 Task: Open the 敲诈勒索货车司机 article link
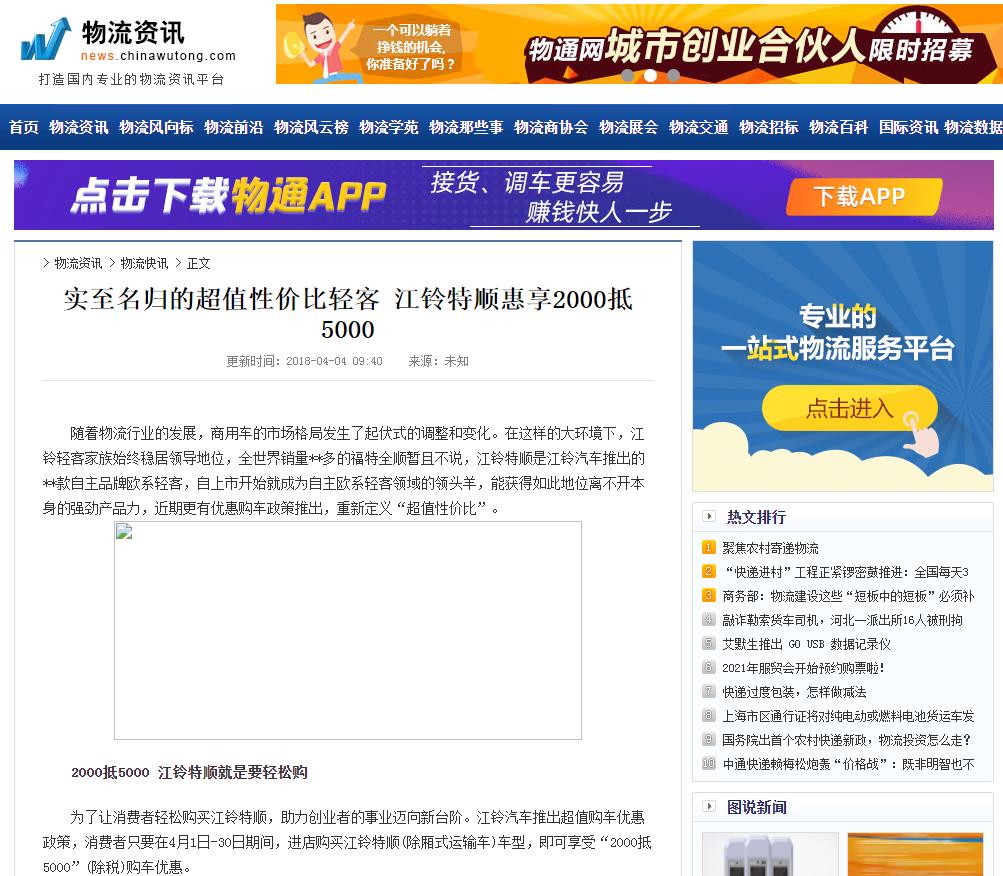point(842,620)
